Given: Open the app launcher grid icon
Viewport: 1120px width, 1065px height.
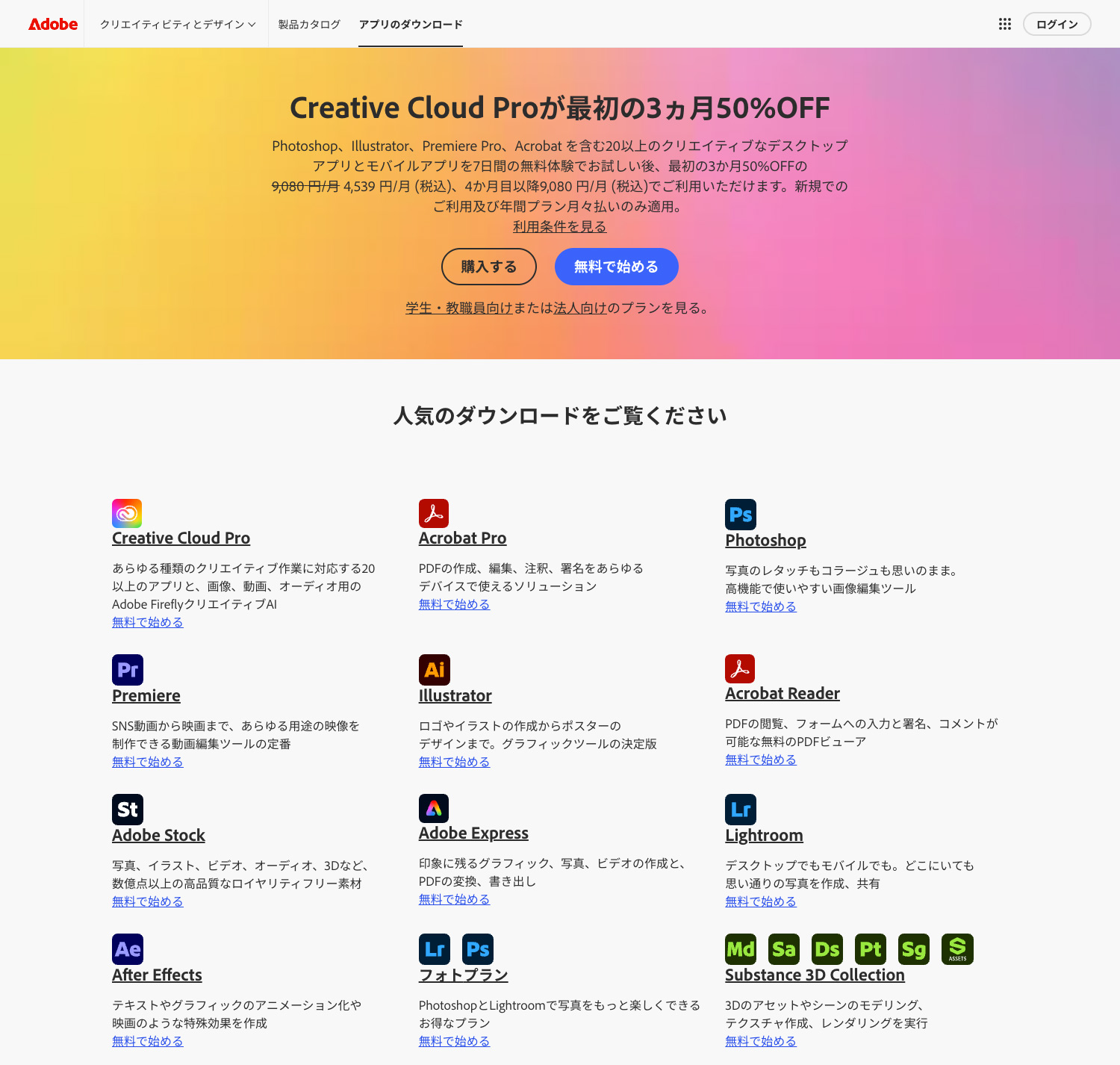Looking at the screenshot, I should click(x=1004, y=23).
